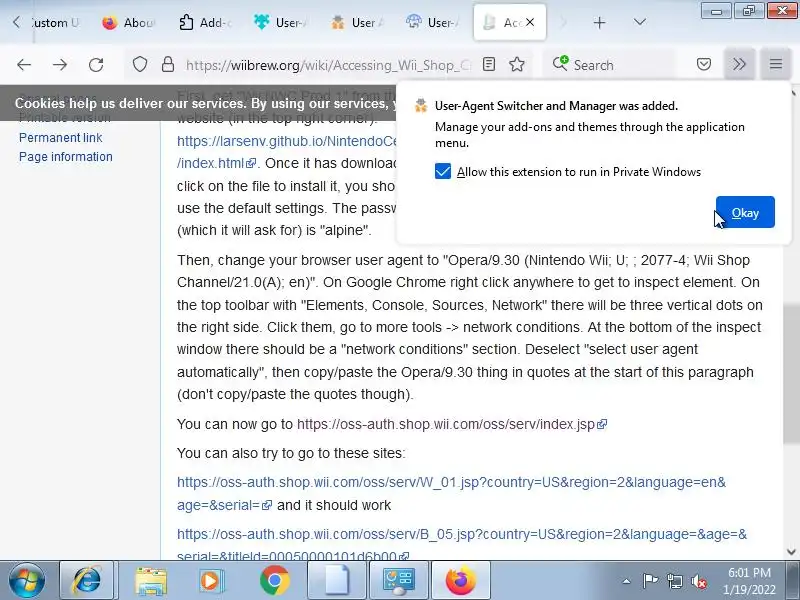800x600 pixels.
Task: Open the Windows Start menu orb
Action: coord(26,580)
